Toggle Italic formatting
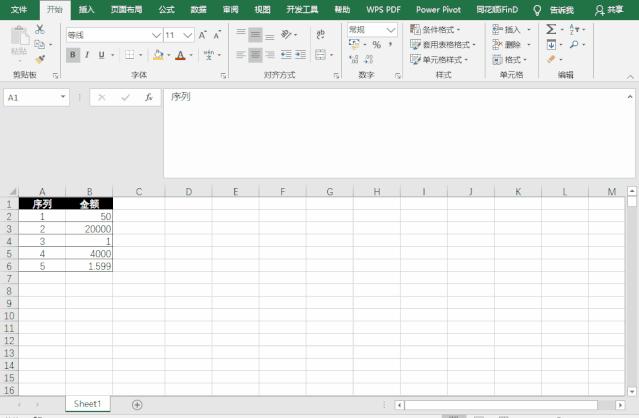The image size is (639, 418). tap(87, 55)
